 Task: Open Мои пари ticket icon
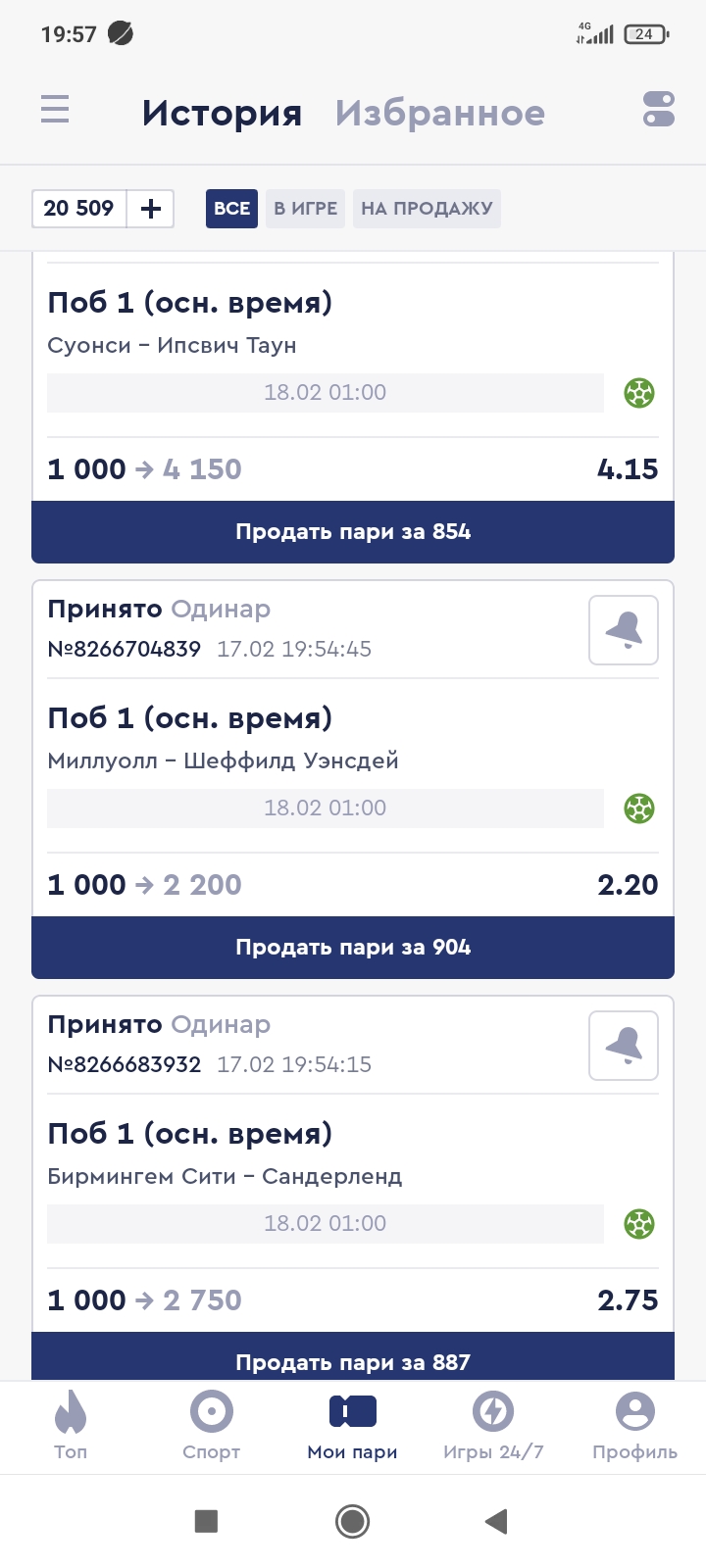pyautogui.click(x=353, y=1412)
